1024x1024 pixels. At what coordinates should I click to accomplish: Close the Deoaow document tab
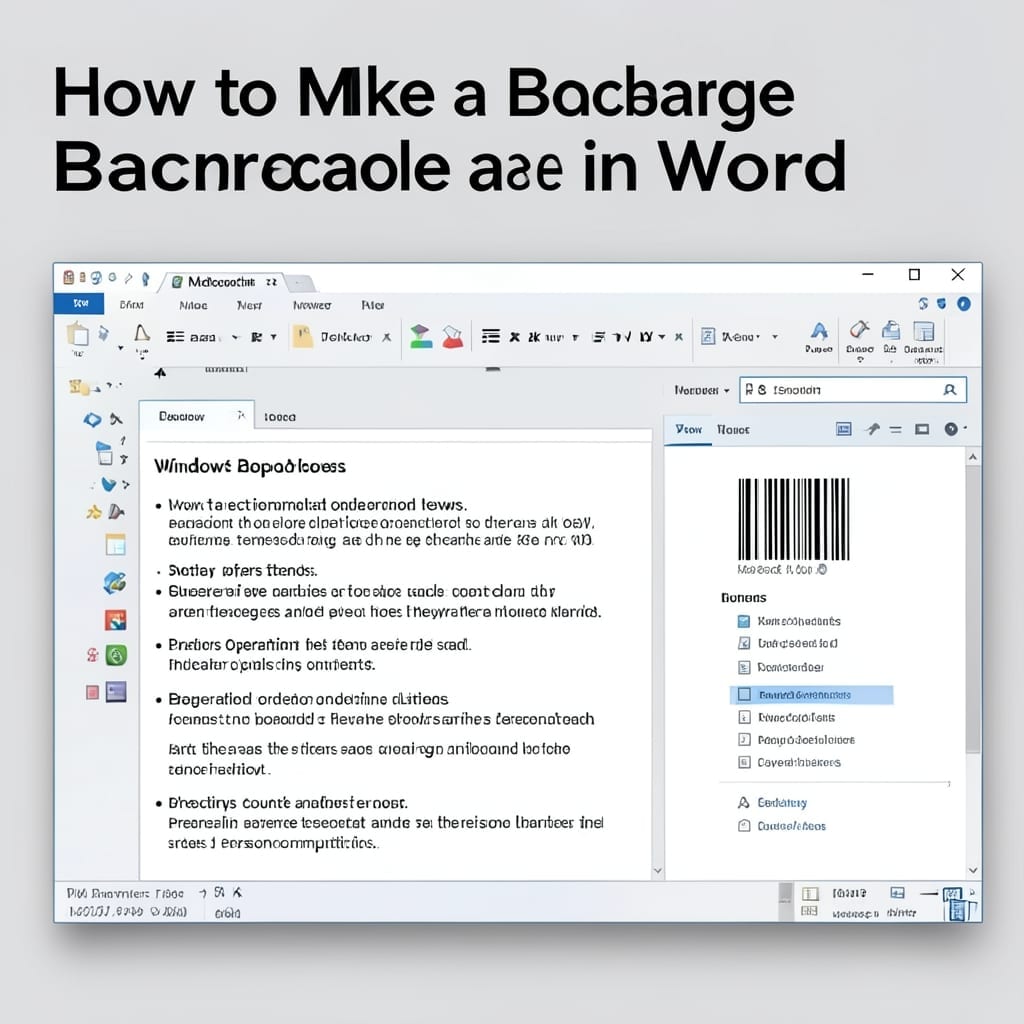click(241, 415)
